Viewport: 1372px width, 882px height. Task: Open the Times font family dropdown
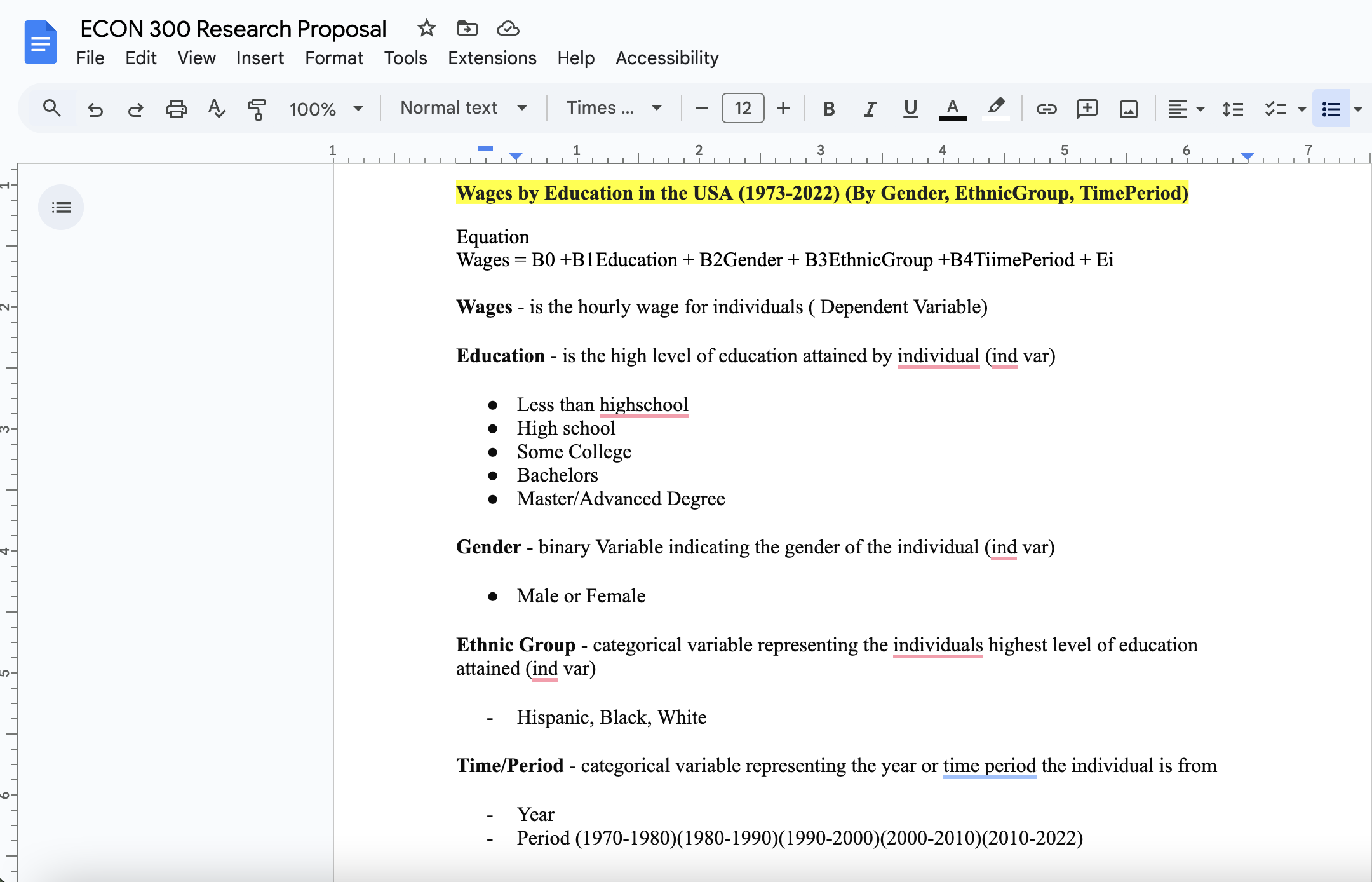(614, 108)
